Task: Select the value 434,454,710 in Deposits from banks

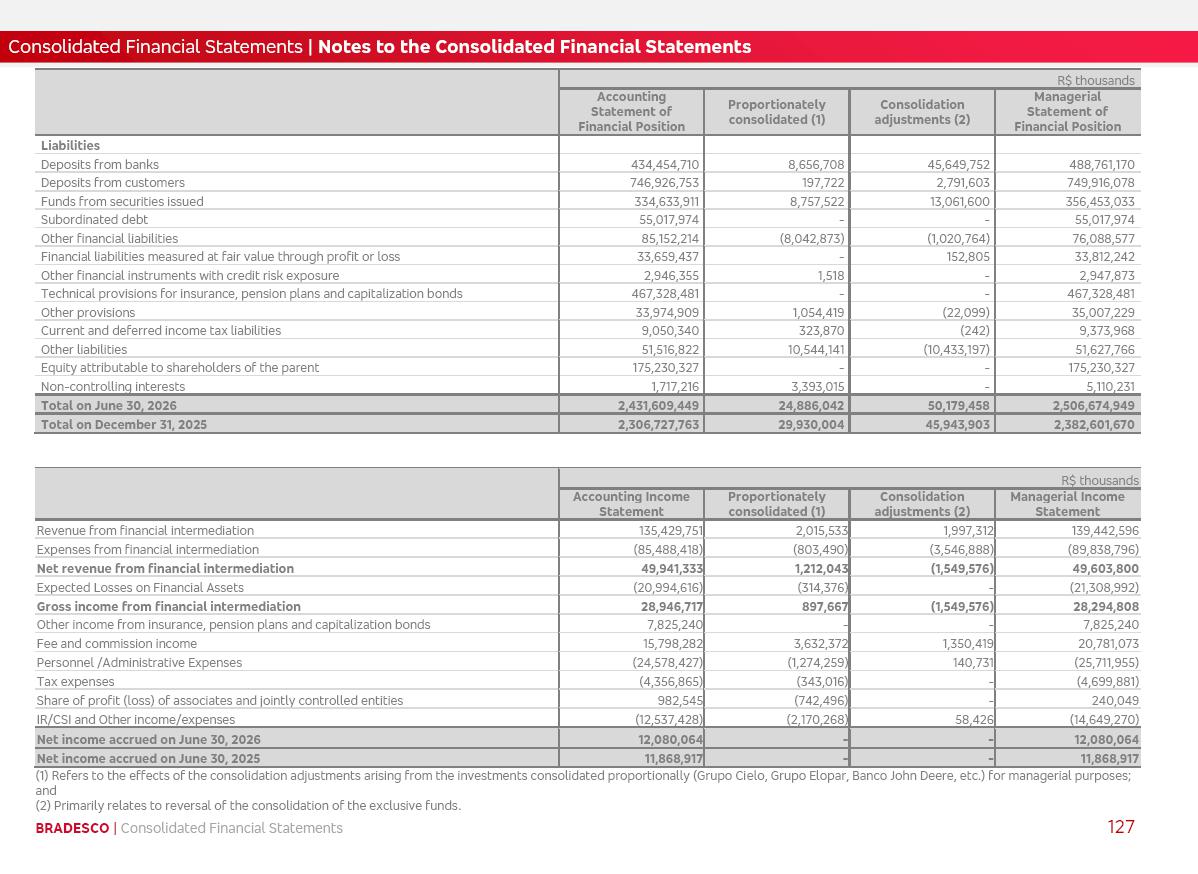Action: pos(665,164)
